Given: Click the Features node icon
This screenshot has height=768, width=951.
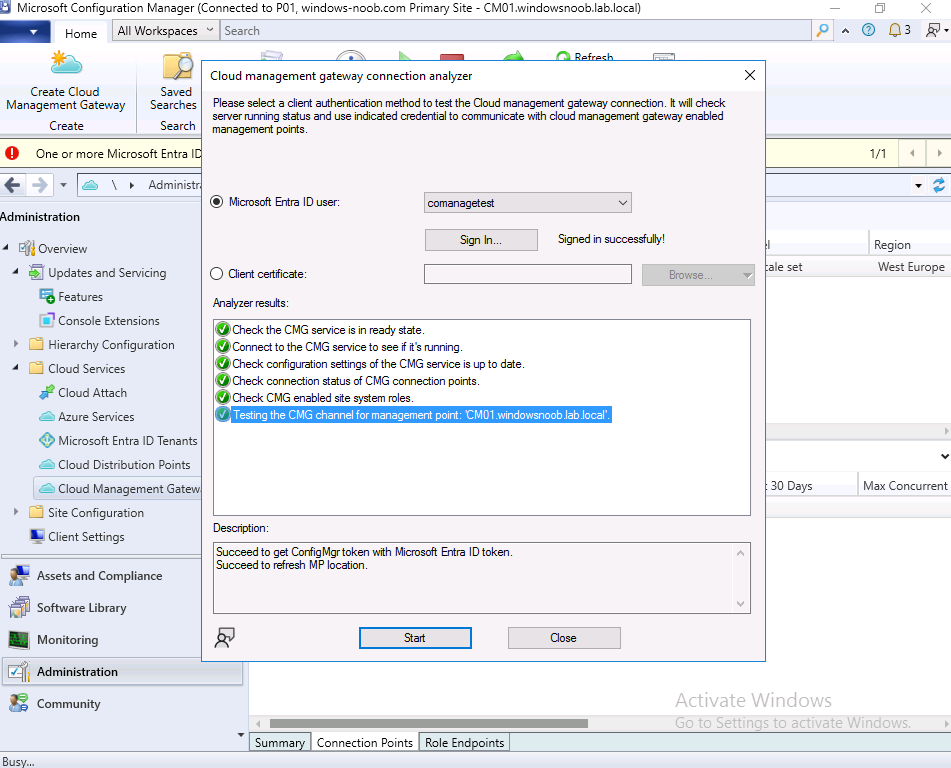Looking at the screenshot, I should pos(47,296).
